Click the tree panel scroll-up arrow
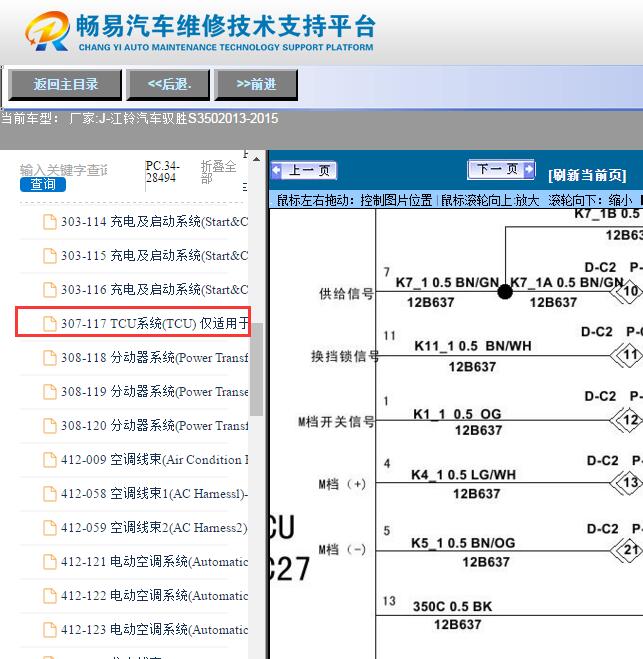 tap(256, 160)
